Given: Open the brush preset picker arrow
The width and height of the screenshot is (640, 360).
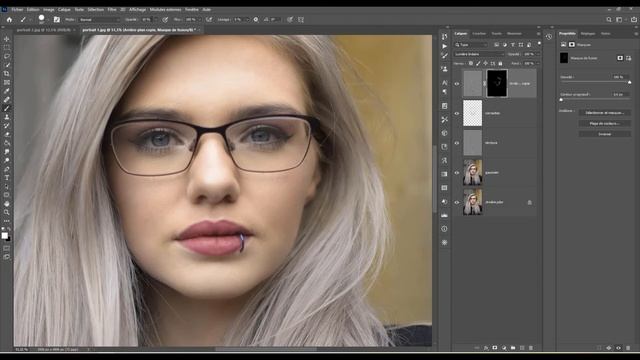Looking at the screenshot, I should pyautogui.click(x=48, y=20).
